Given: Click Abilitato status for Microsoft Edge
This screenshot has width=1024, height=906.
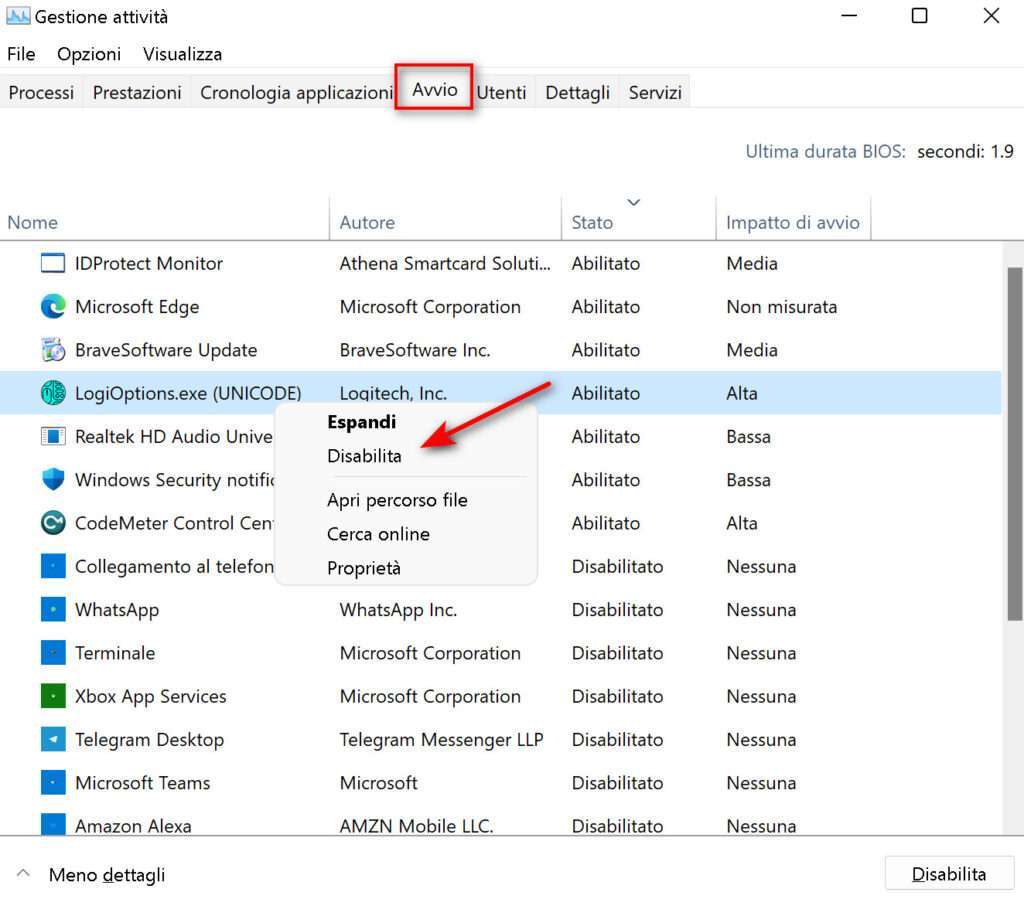Looking at the screenshot, I should (x=605, y=306).
